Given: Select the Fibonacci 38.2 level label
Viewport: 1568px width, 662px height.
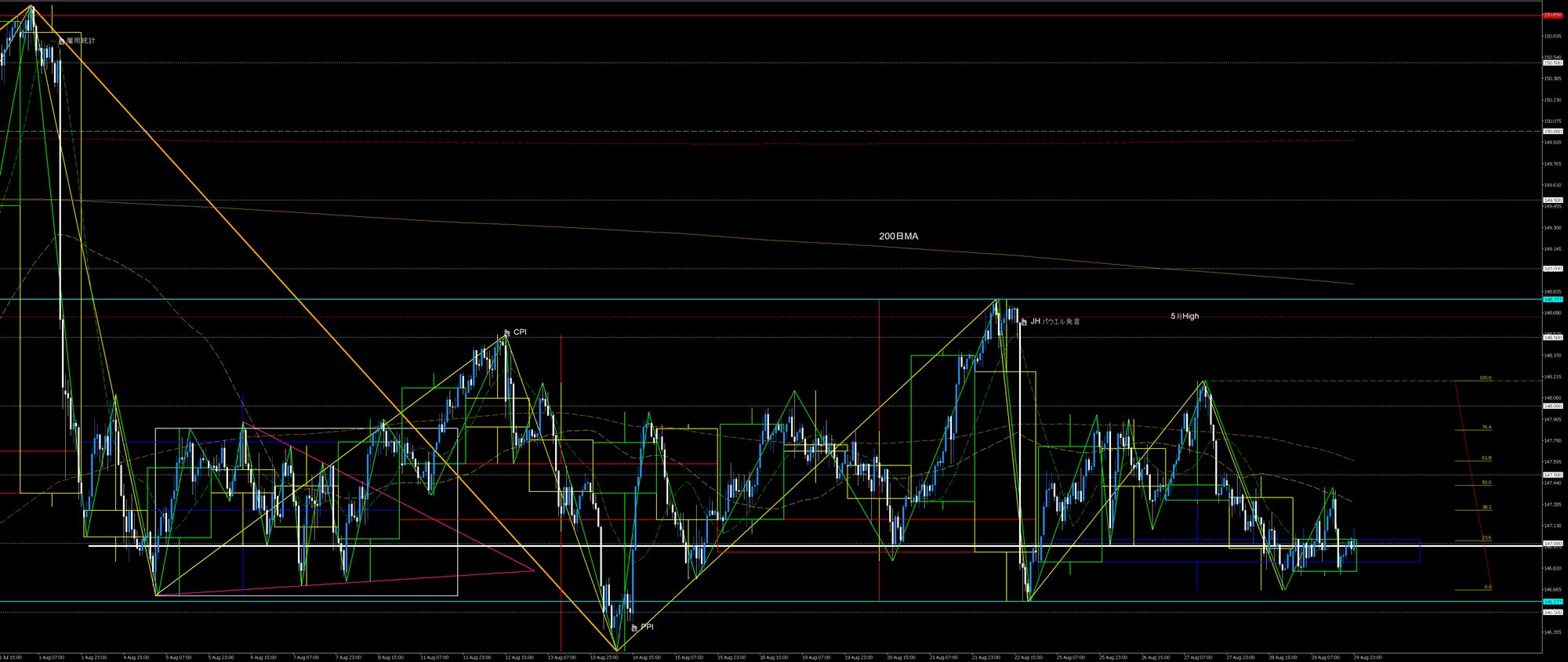Looking at the screenshot, I should point(1486,507).
